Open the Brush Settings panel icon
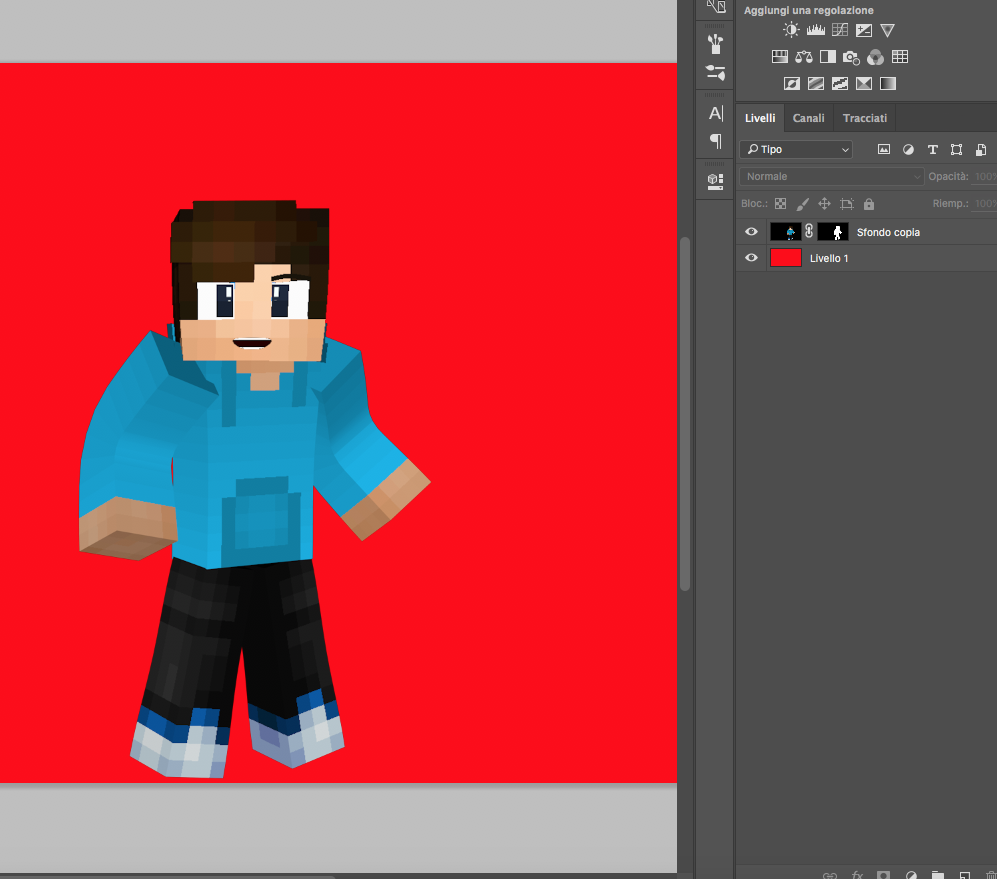Viewport: 997px width, 879px height. (715, 73)
